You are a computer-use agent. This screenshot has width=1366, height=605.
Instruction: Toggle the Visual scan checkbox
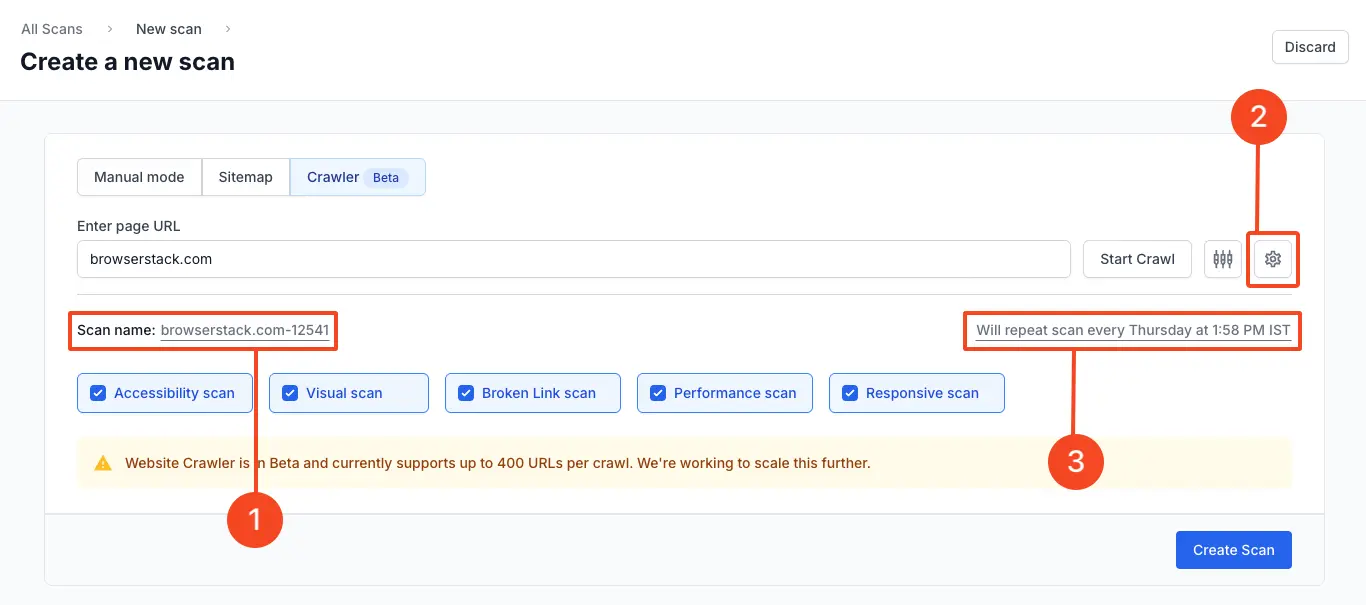290,393
